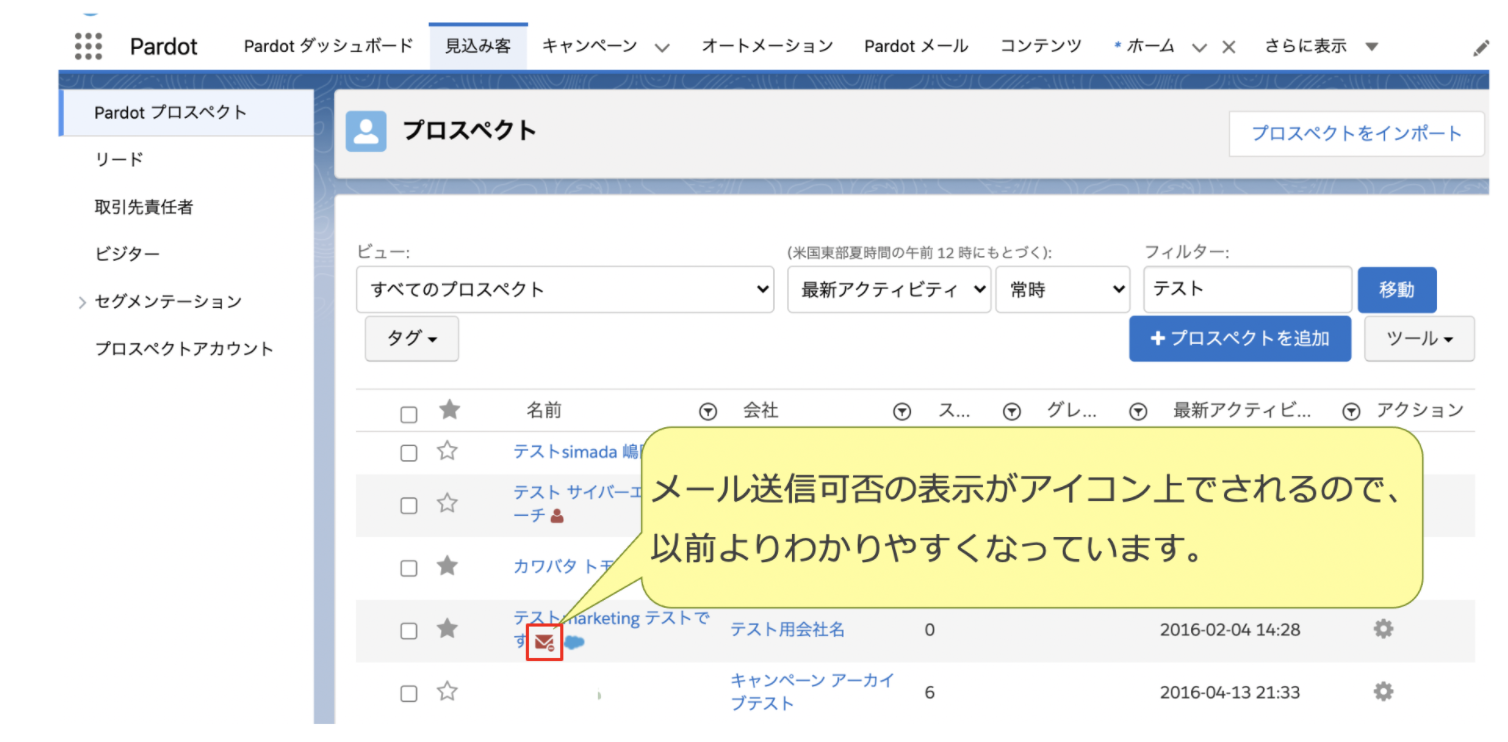Viewport: 1508px width, 742px height.
Task: Click the blue 移動 button
Action: click(x=1397, y=290)
